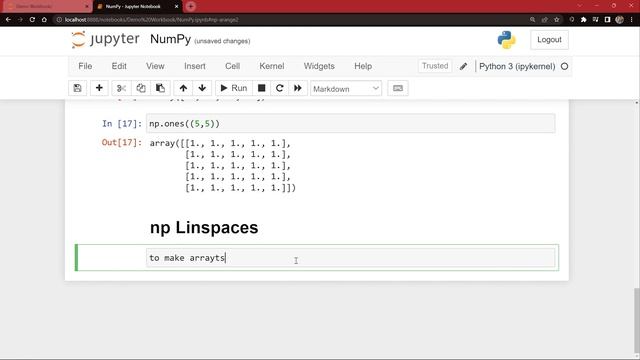Run the selected cell

[x=233, y=88]
